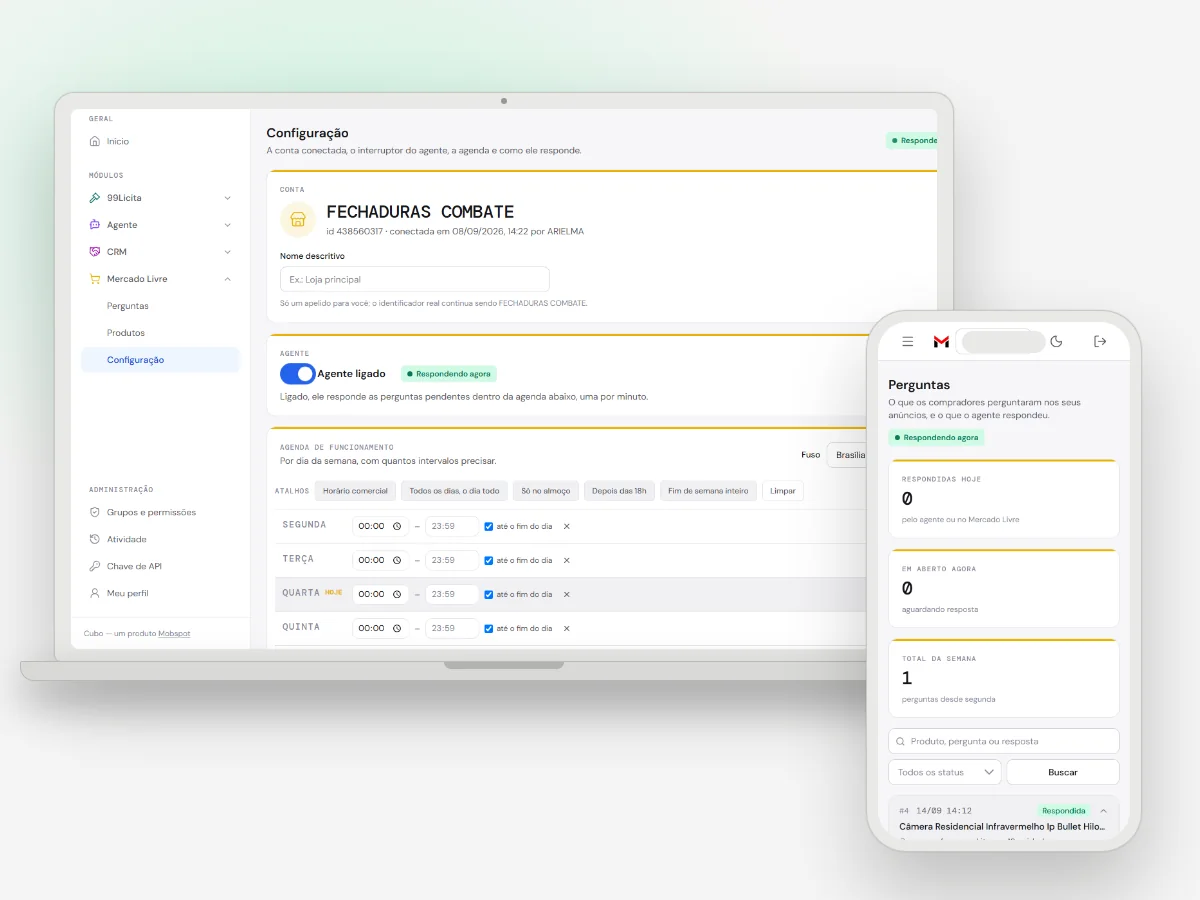Remove the Quinta interval with its X
Image resolution: width=1200 pixels, height=900 pixels.
tap(566, 628)
